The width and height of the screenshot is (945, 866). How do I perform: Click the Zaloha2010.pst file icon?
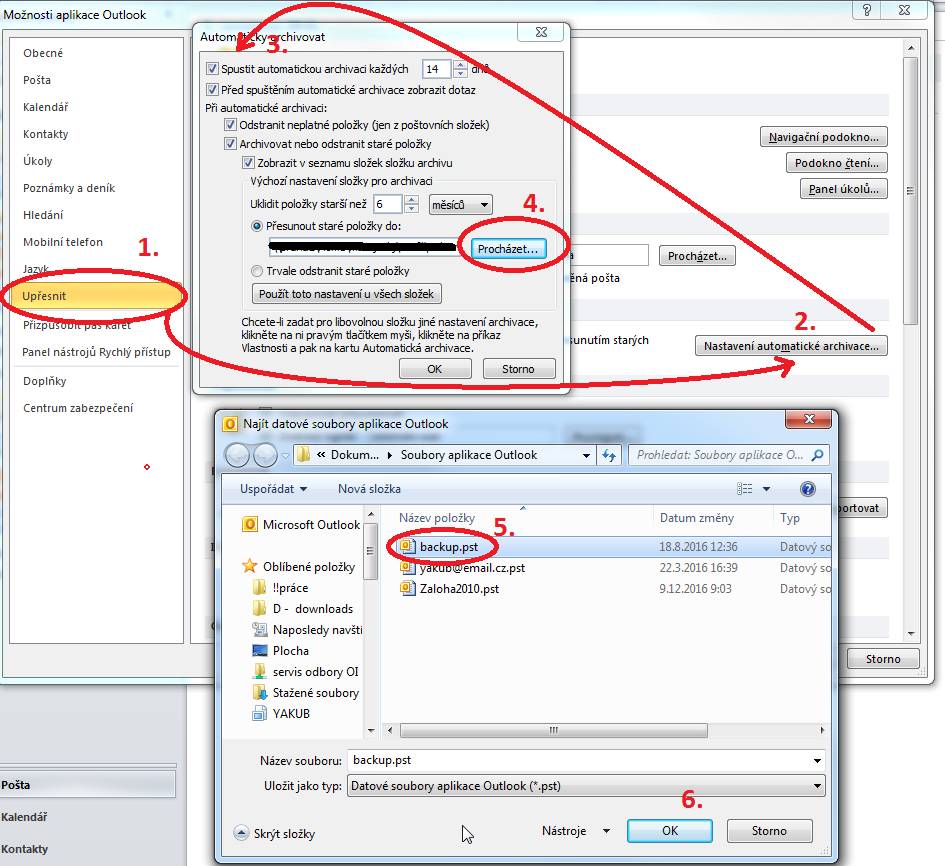[x=408, y=588]
